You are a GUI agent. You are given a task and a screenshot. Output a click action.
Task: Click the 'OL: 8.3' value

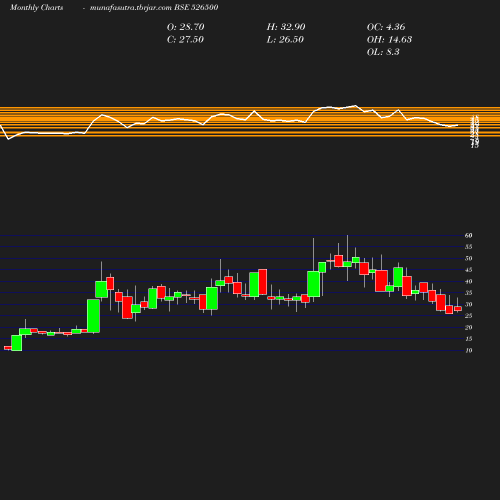[x=383, y=52]
